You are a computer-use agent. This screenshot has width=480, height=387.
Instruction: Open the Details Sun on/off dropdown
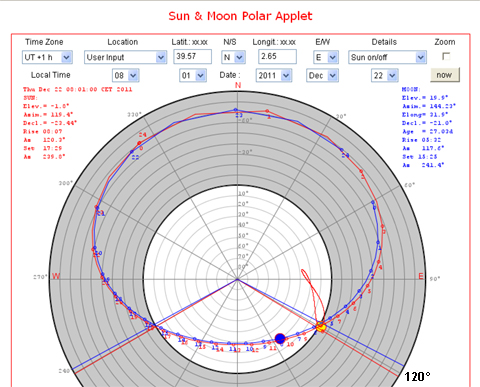(x=387, y=57)
